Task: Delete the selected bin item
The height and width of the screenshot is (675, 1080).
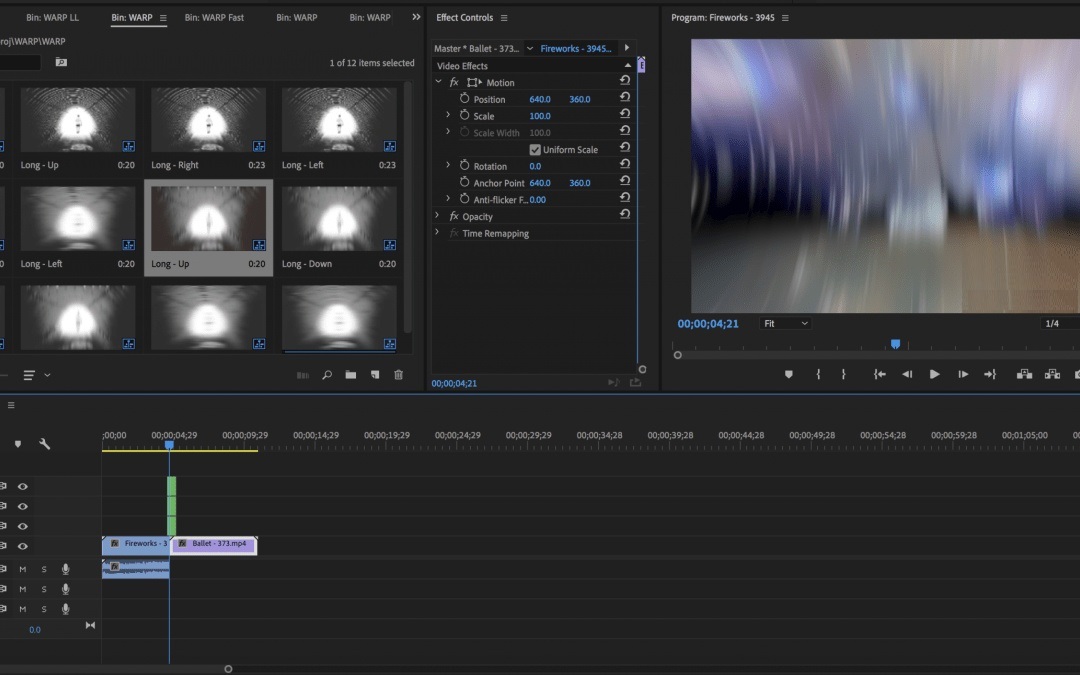Action: click(399, 375)
